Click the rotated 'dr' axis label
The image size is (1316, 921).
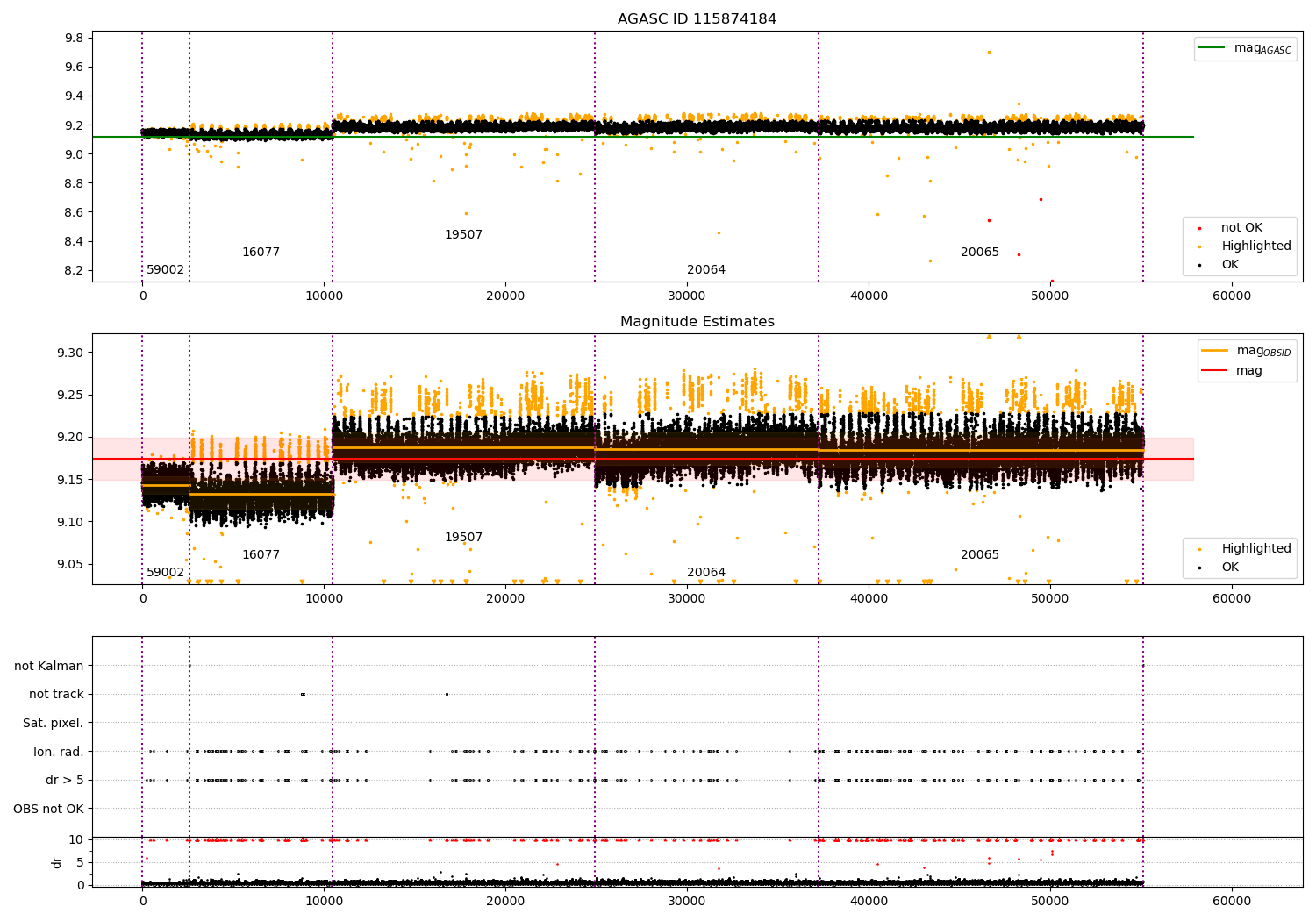click(x=57, y=862)
